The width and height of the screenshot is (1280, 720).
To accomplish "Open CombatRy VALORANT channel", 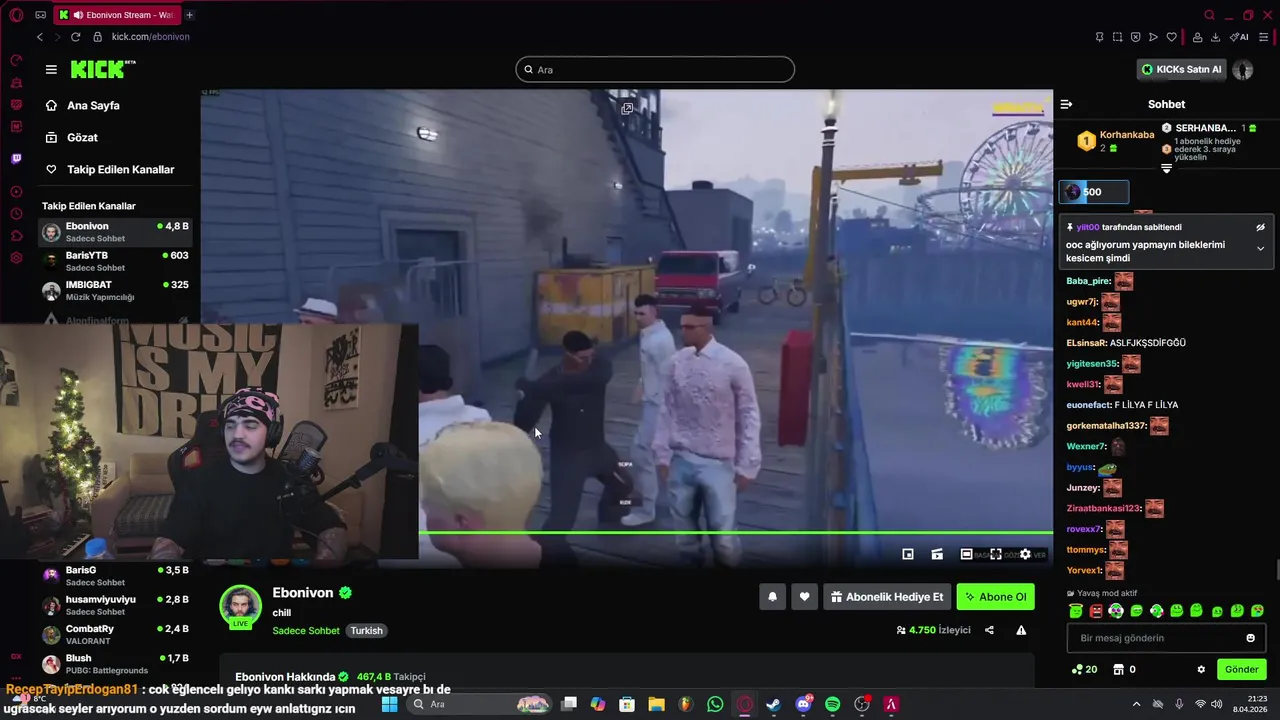I will pos(115,634).
